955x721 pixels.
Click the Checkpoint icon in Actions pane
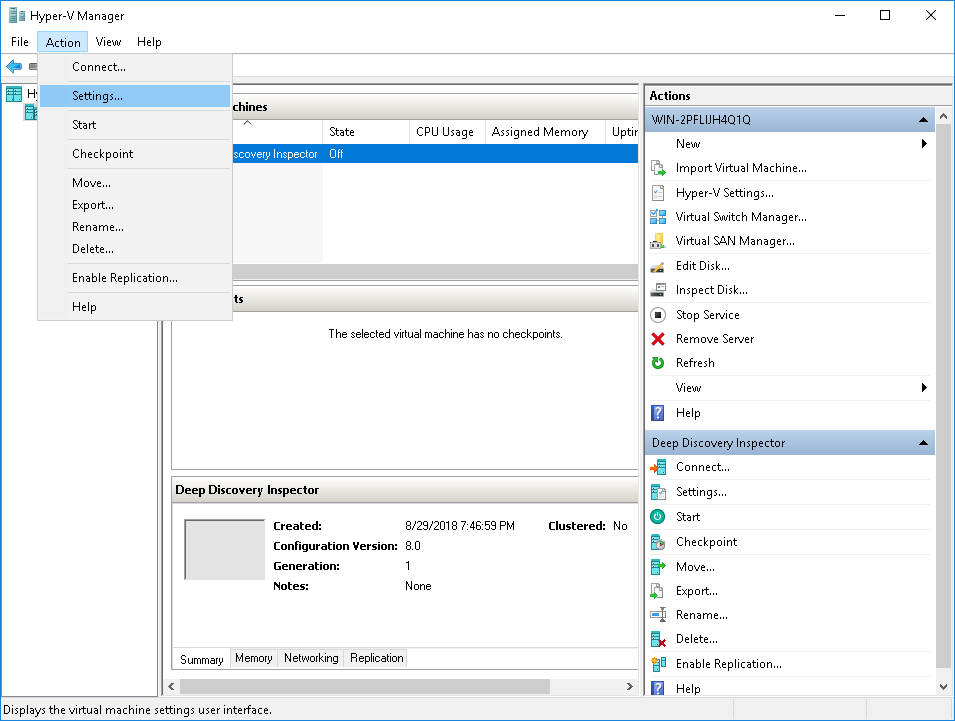coord(657,542)
